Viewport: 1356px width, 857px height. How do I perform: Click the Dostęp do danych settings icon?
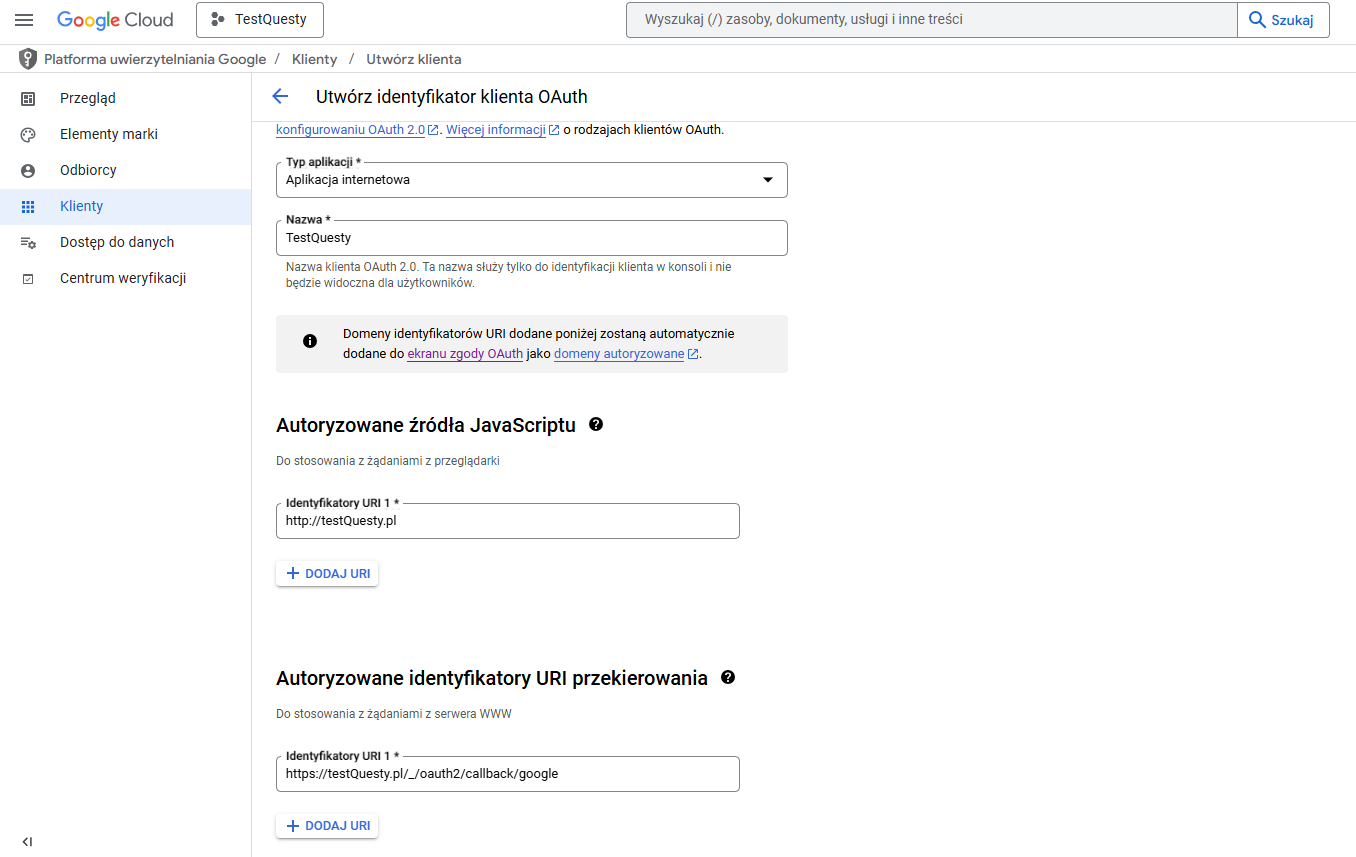[28, 242]
